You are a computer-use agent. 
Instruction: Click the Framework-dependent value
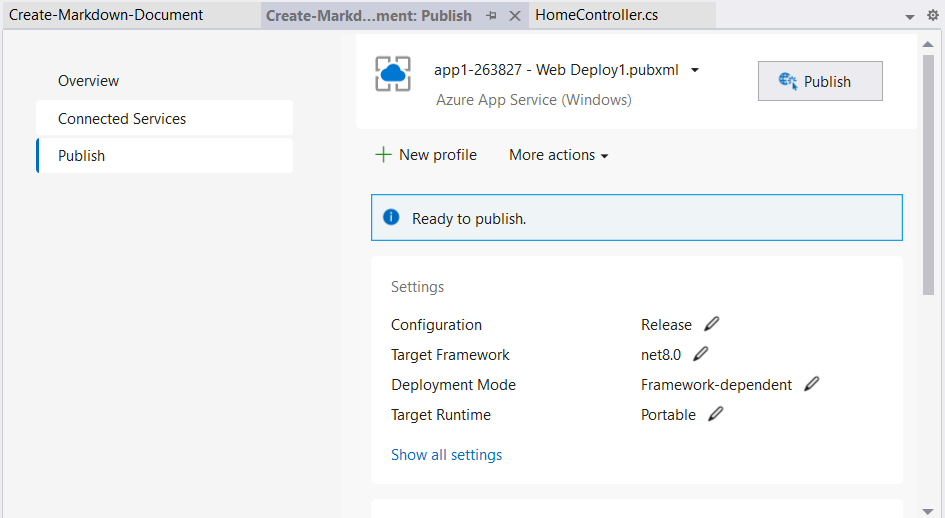point(716,385)
